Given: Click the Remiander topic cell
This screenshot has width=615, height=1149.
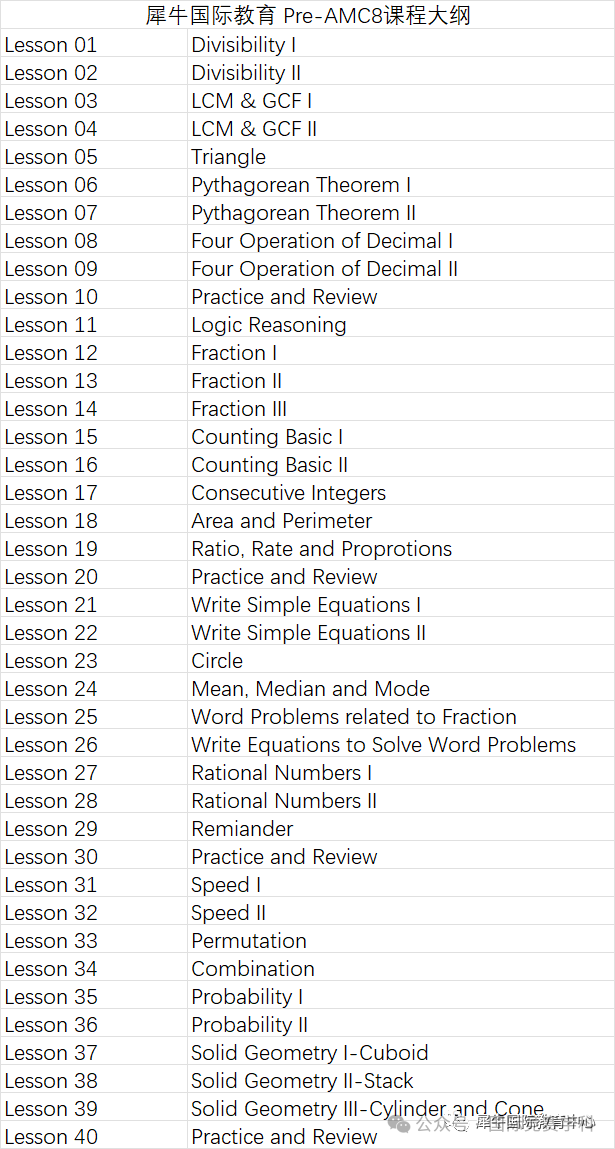Looking at the screenshot, I should (400, 830).
